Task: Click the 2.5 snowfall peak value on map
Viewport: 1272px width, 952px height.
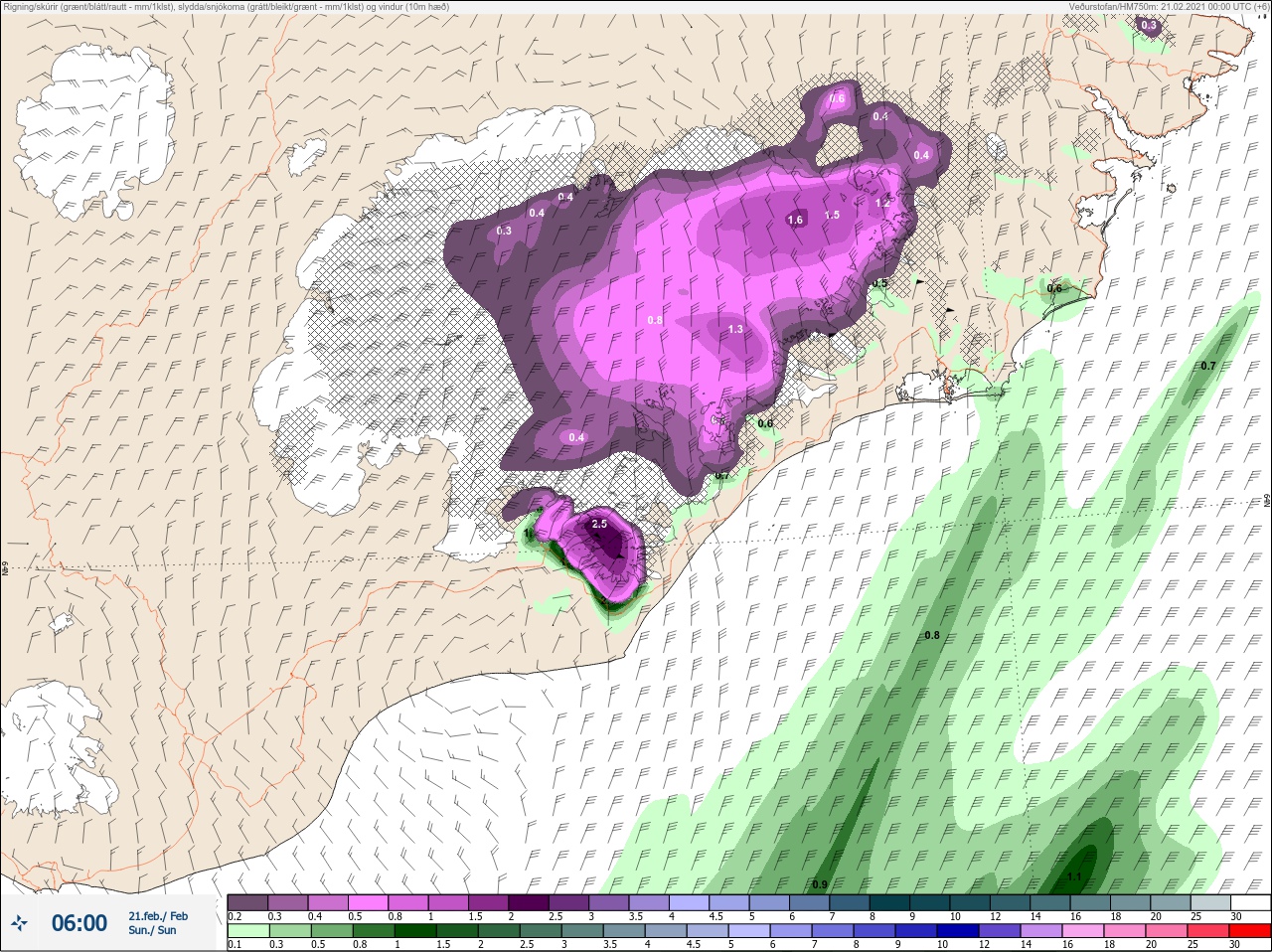Action: 599,524
